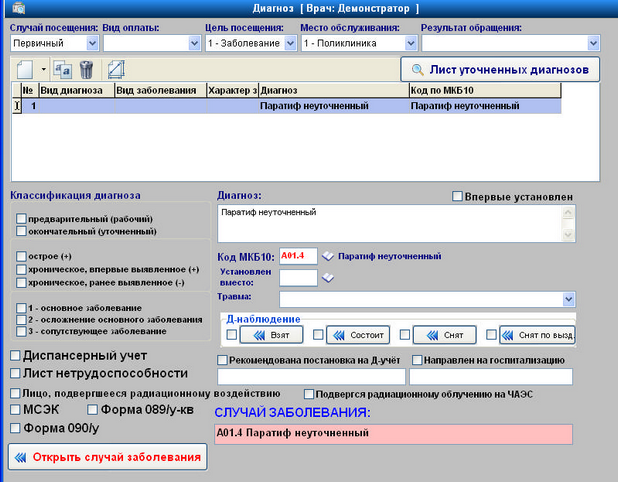Tick checkbox left of Взят button
This screenshot has width=618, height=482.
232,335
